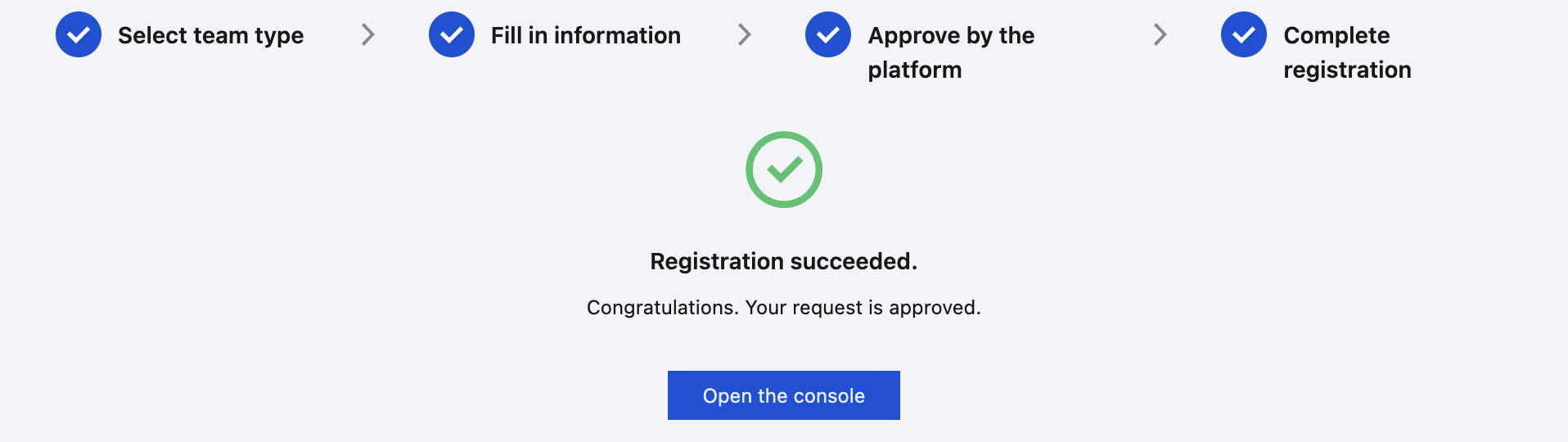This screenshot has width=1568, height=442.
Task: Click the Fill in information step checkmark
Action: tap(452, 35)
